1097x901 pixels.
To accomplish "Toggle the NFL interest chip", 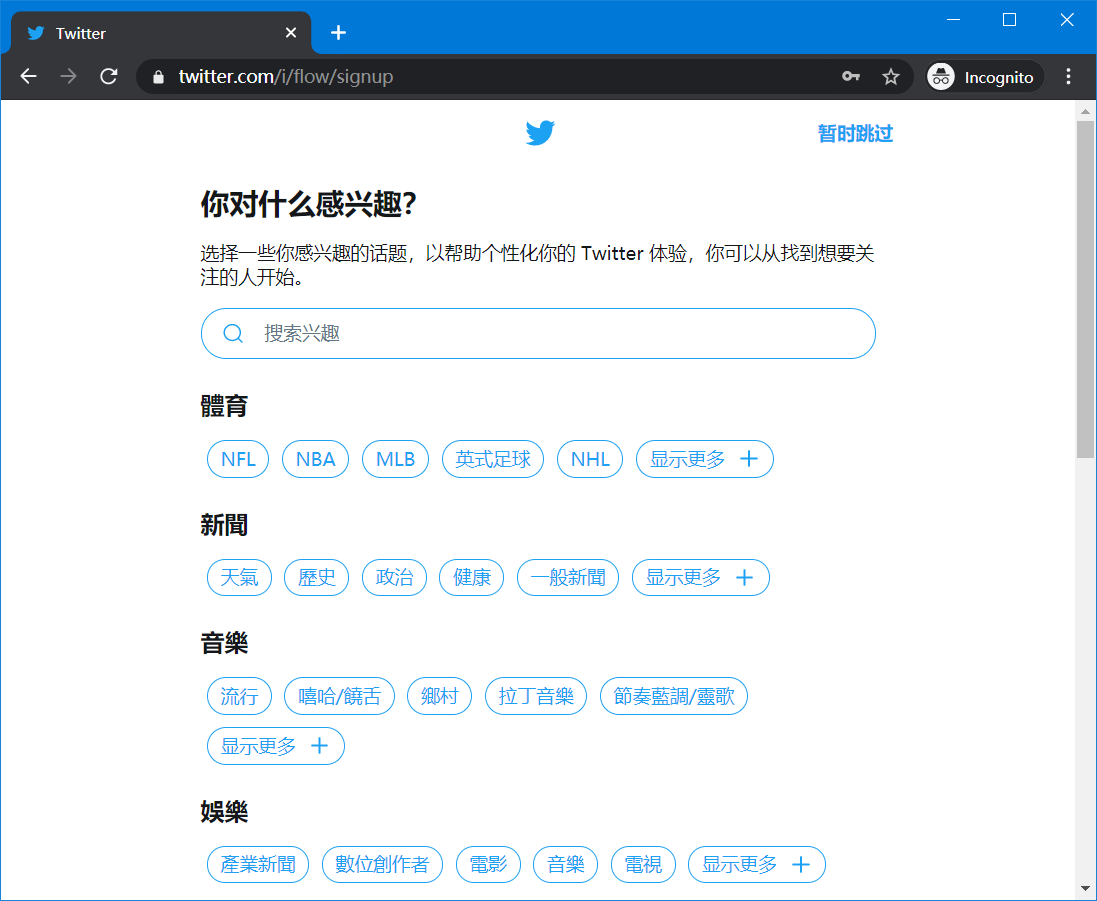I will point(238,459).
